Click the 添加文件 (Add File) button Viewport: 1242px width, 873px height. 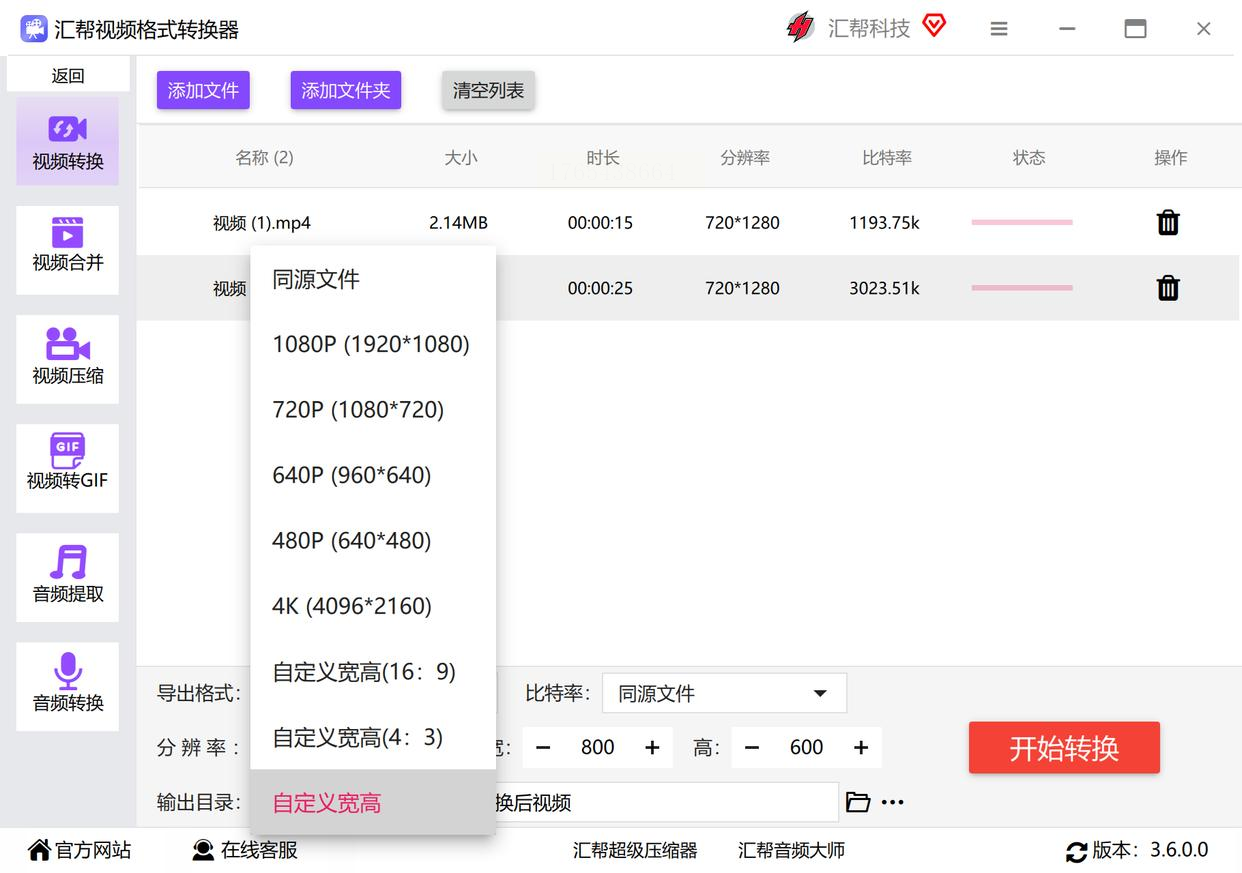[203, 91]
